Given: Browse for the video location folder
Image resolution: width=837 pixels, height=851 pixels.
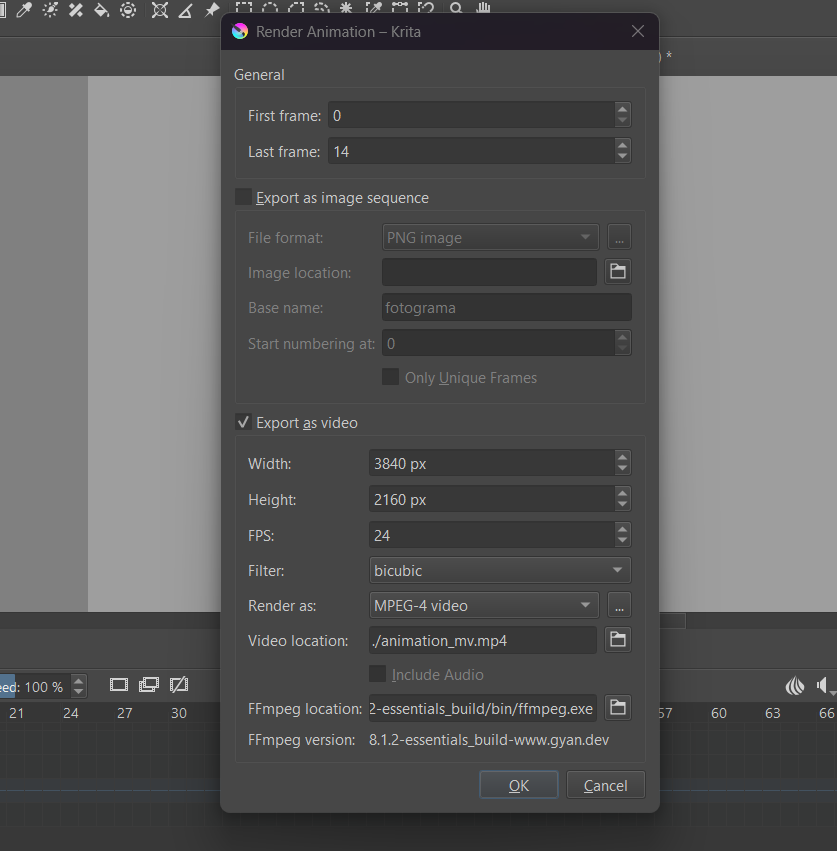Looking at the screenshot, I should pos(618,639).
